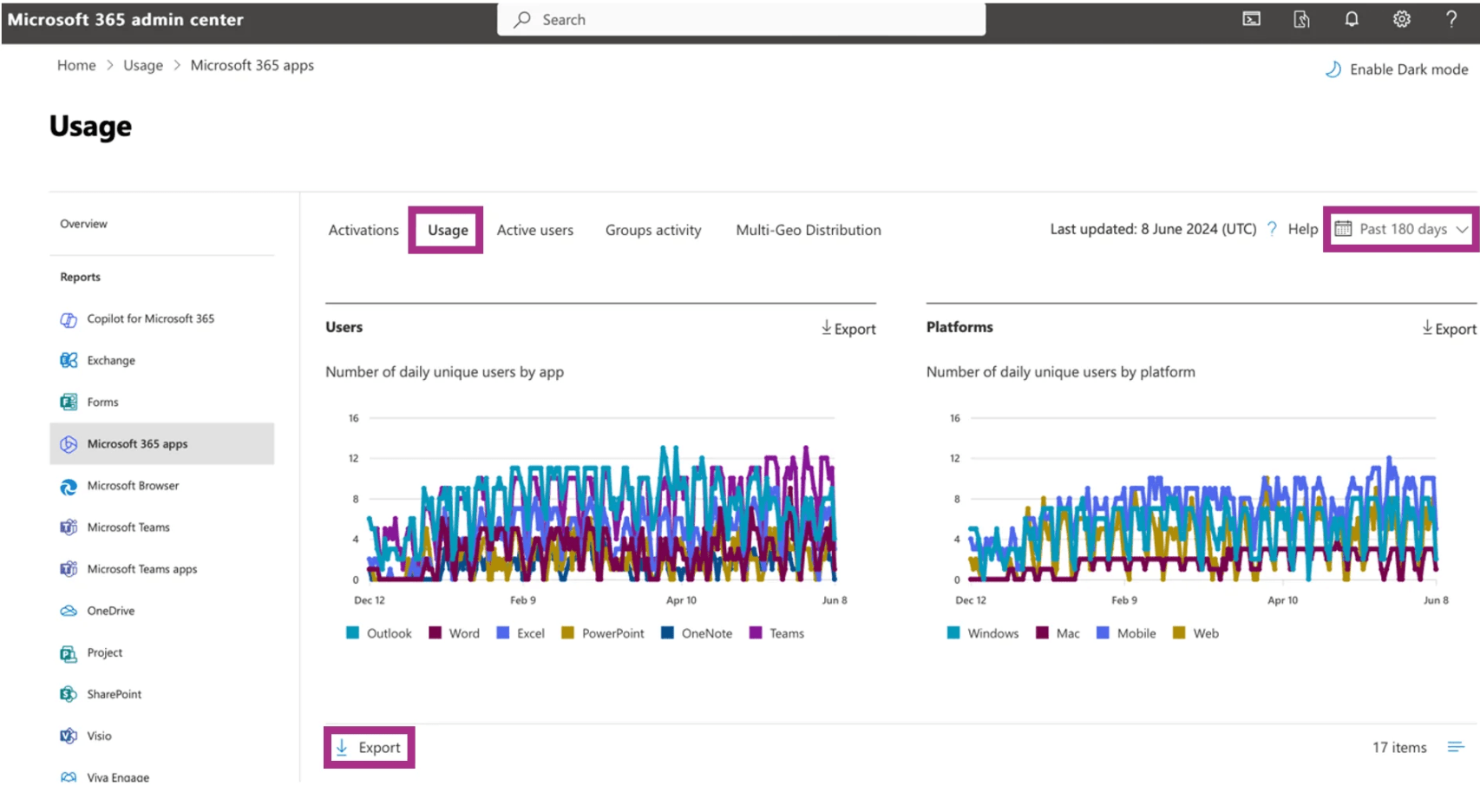1480x812 pixels.
Task: Toggle the Mobile legend series in Platforms chart
Action: pyautogui.click(x=1127, y=634)
